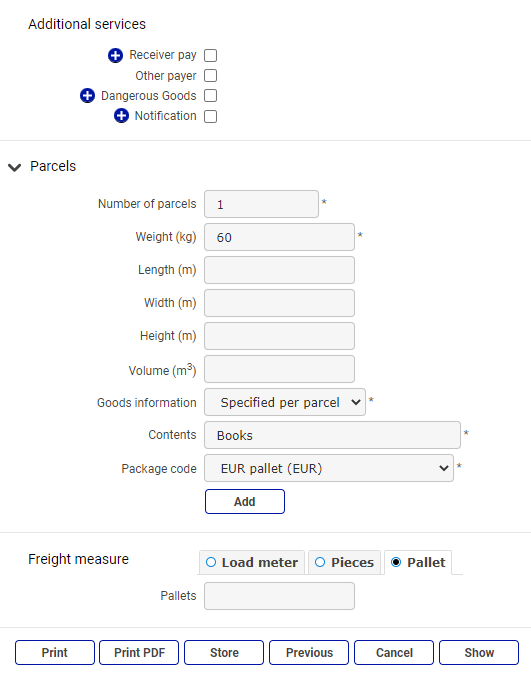This screenshot has height=676, width=531.
Task: Click the Store button
Action: pos(224,653)
